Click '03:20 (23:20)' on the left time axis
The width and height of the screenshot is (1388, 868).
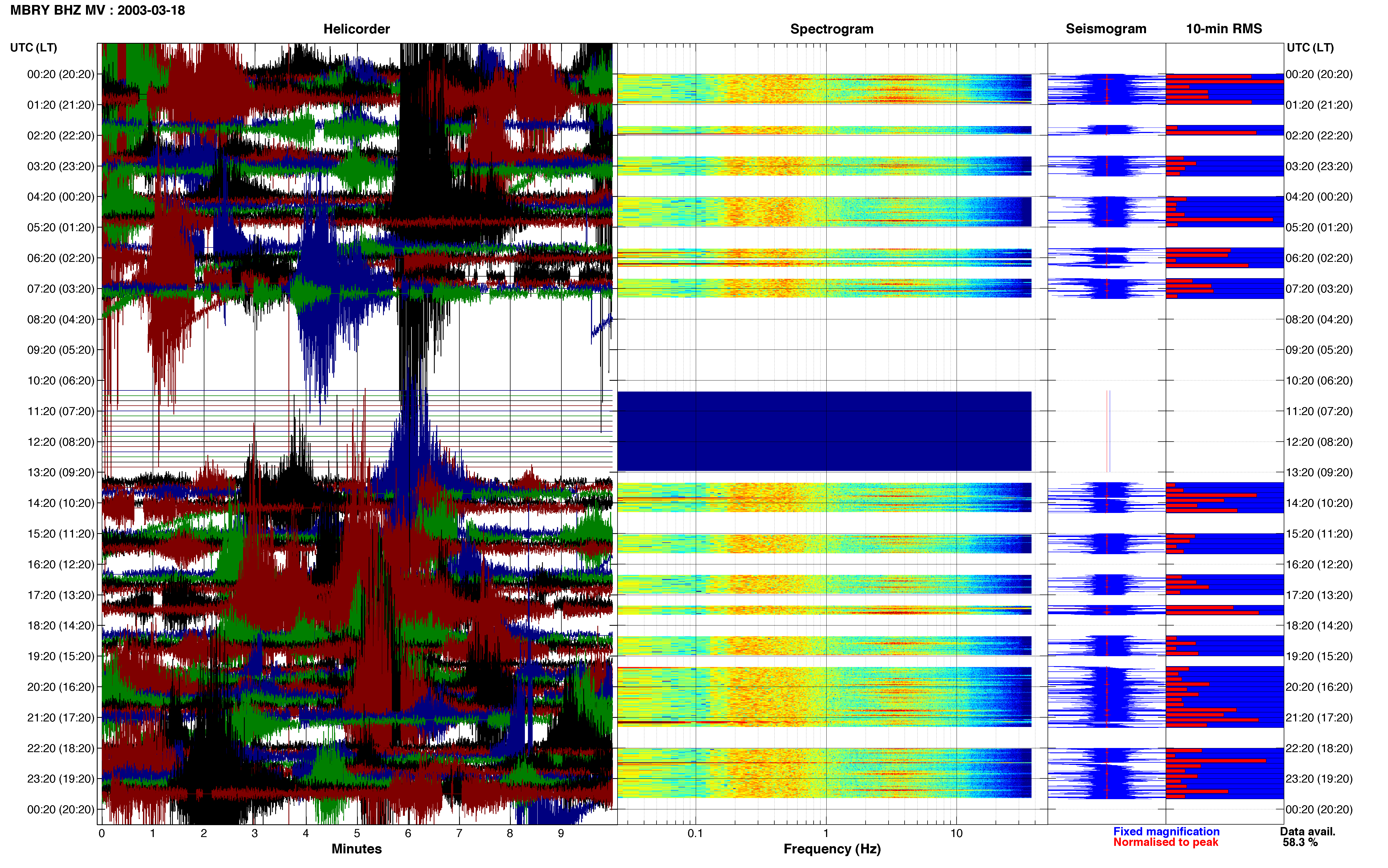tap(61, 166)
